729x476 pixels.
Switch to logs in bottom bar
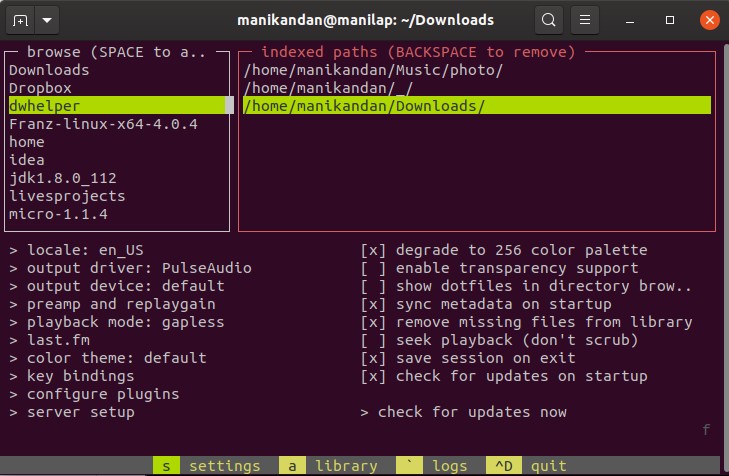[x=450, y=466]
